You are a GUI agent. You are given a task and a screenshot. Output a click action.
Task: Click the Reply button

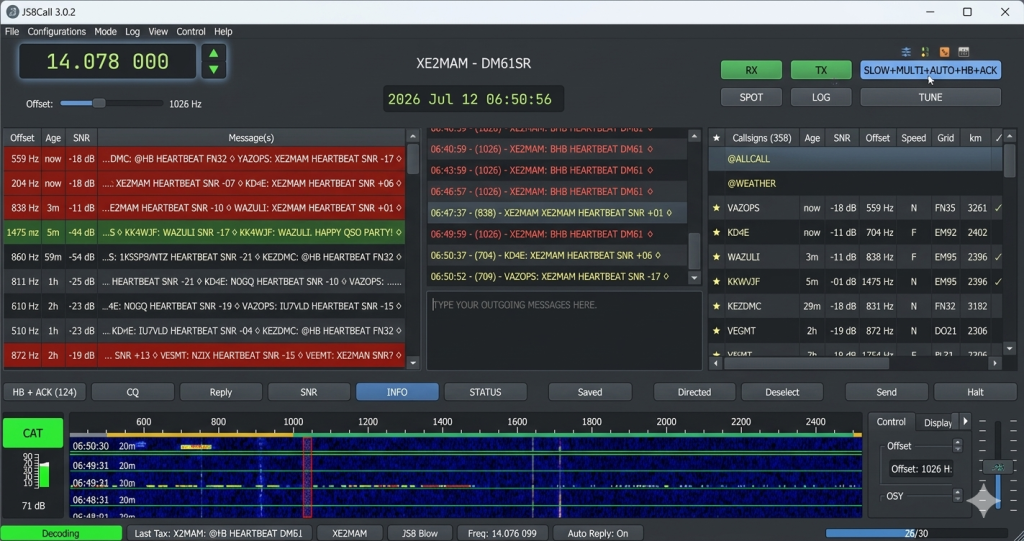221,392
